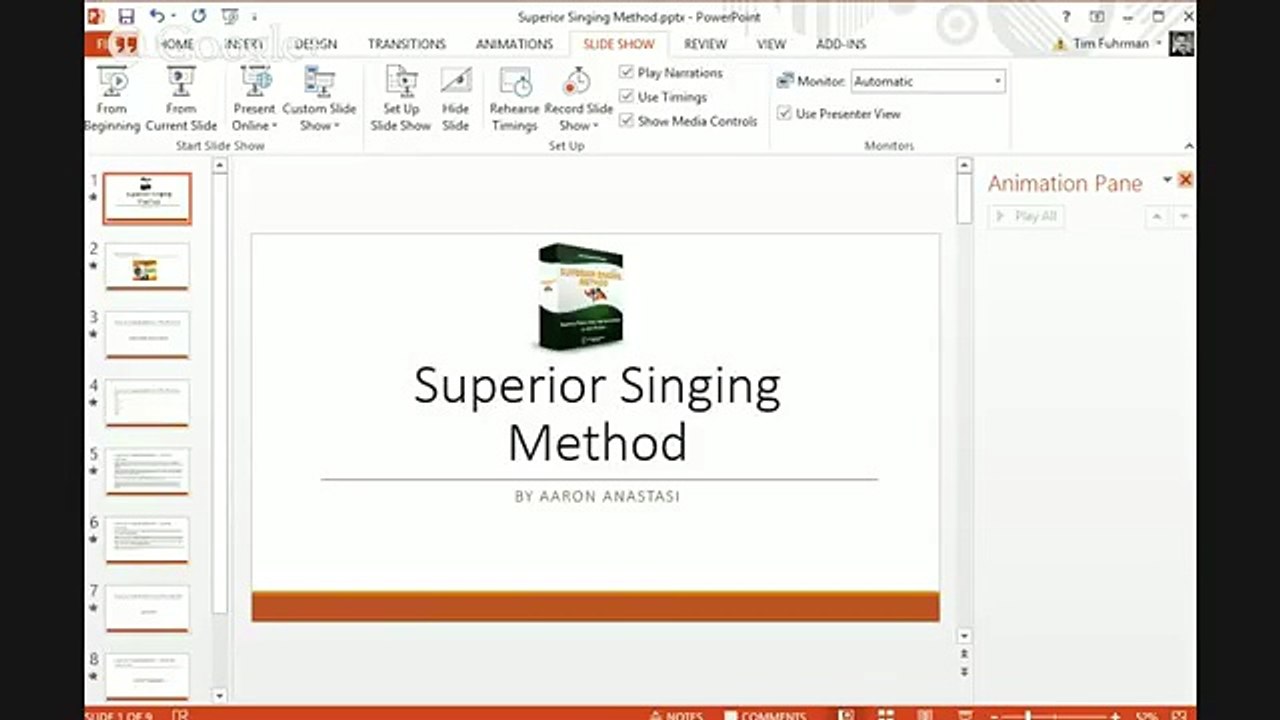Click Start From Beginning quick access icon
The height and width of the screenshot is (720, 1280).
click(x=229, y=16)
